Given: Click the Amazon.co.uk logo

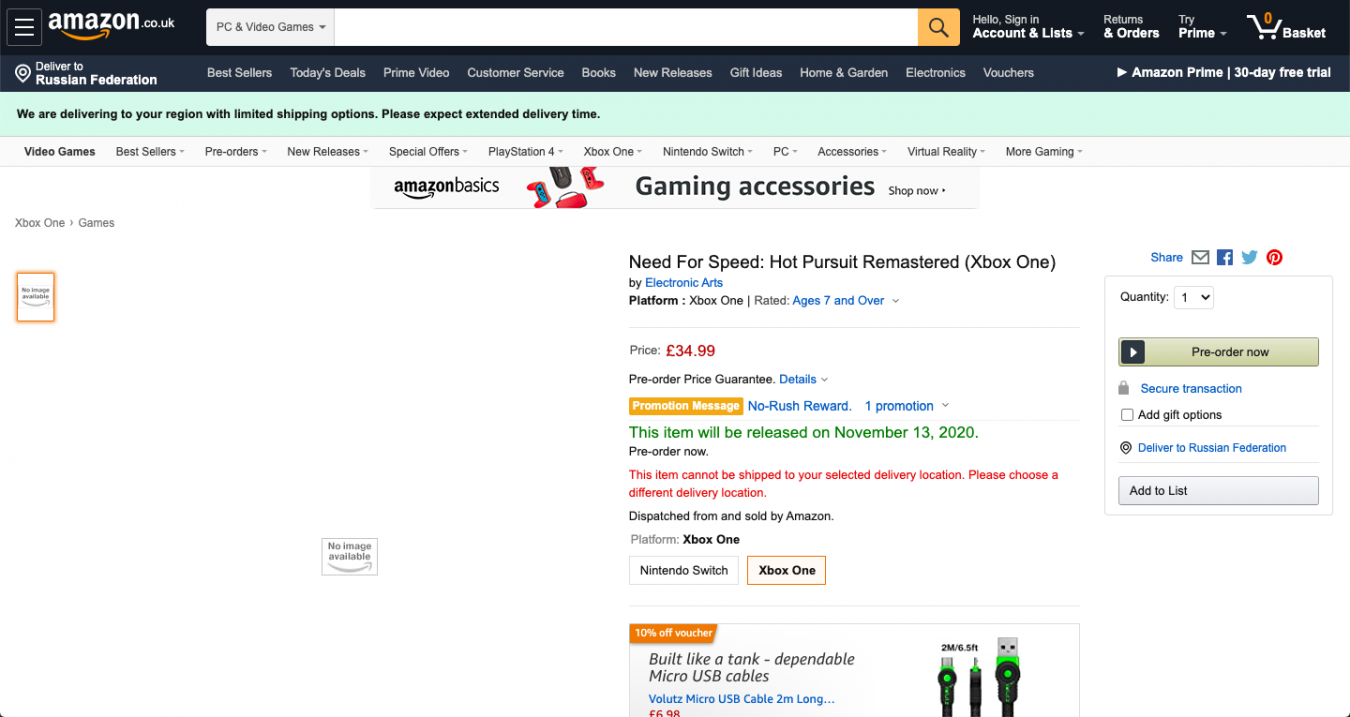Looking at the screenshot, I should point(111,26).
